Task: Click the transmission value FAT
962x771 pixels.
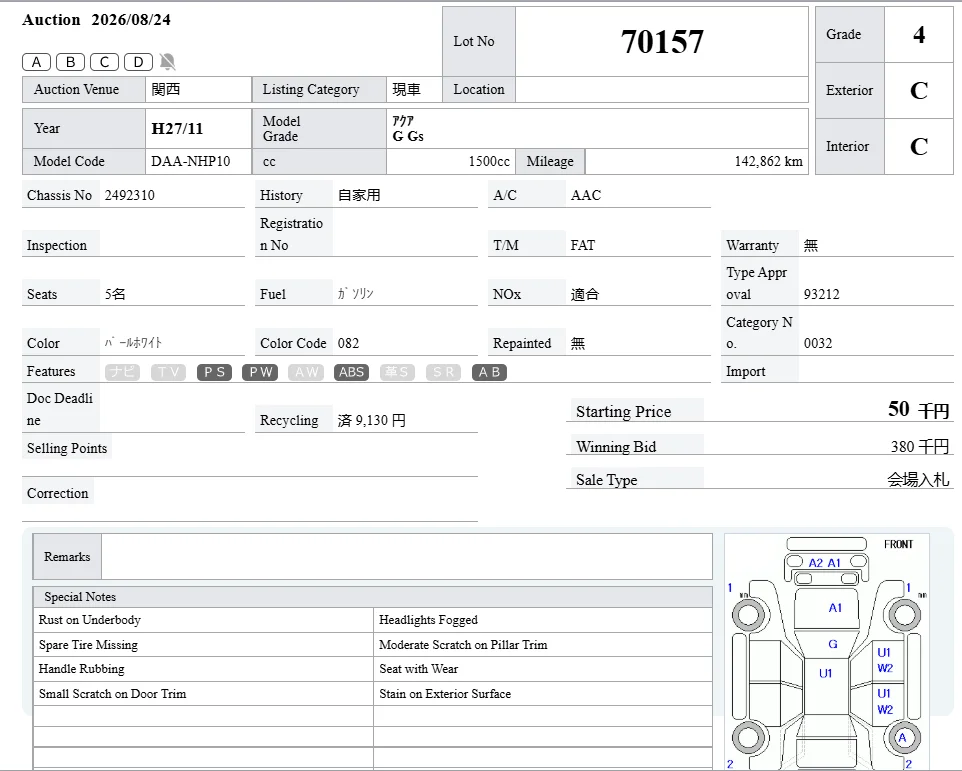Action: click(582, 245)
